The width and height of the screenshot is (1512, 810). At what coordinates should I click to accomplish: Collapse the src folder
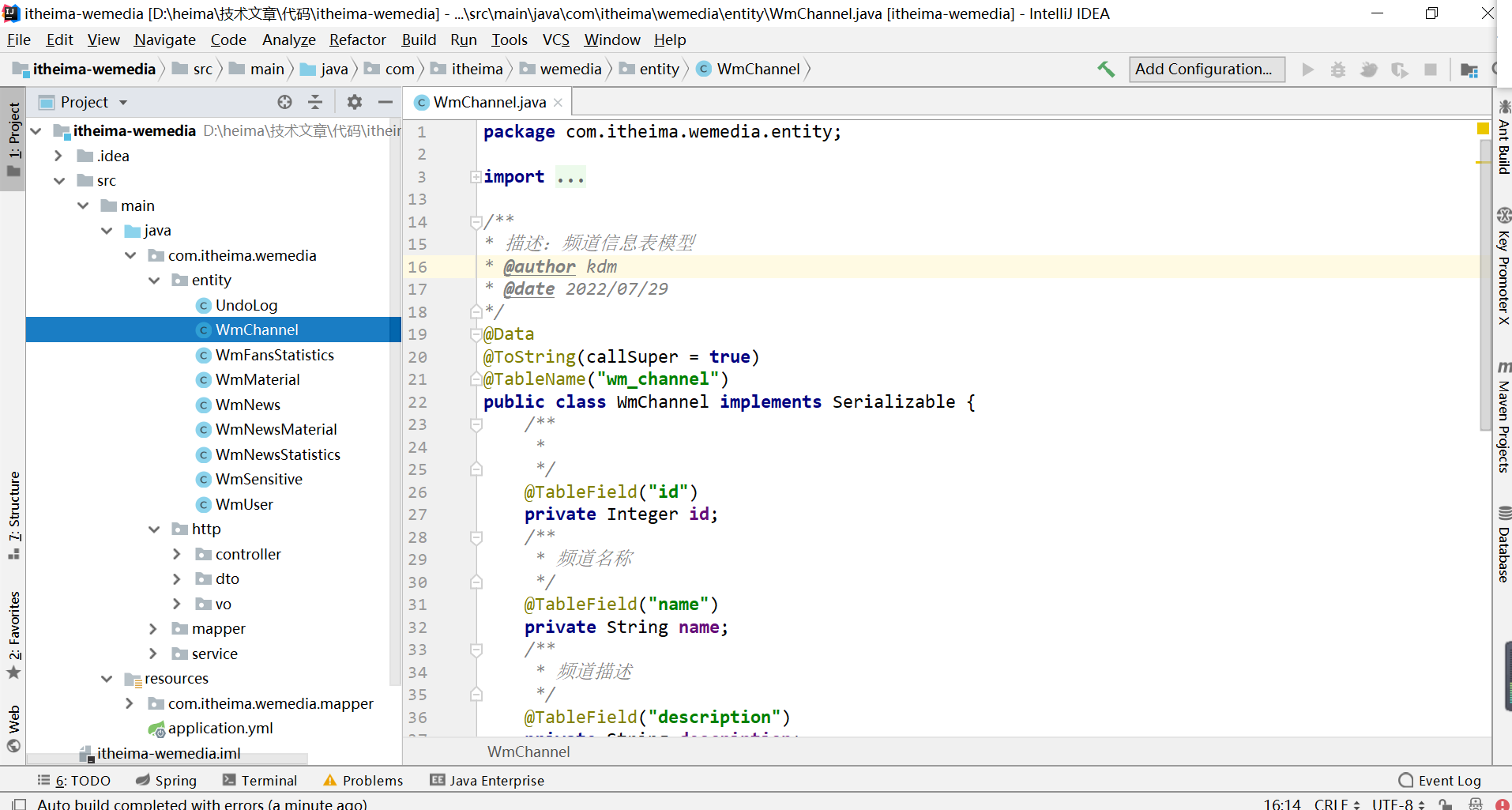[x=59, y=181]
